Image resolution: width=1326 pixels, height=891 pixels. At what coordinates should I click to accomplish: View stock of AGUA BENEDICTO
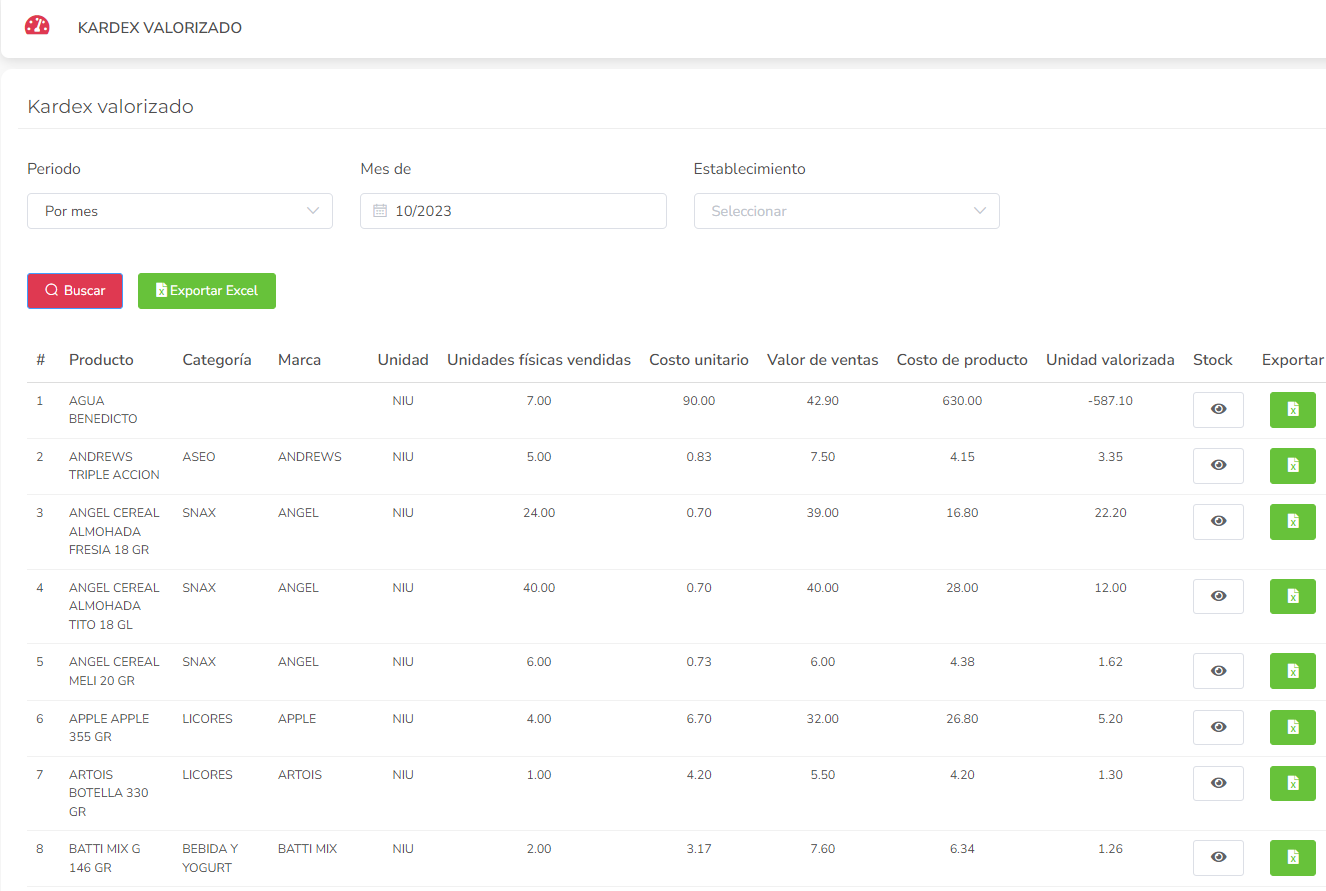1218,410
